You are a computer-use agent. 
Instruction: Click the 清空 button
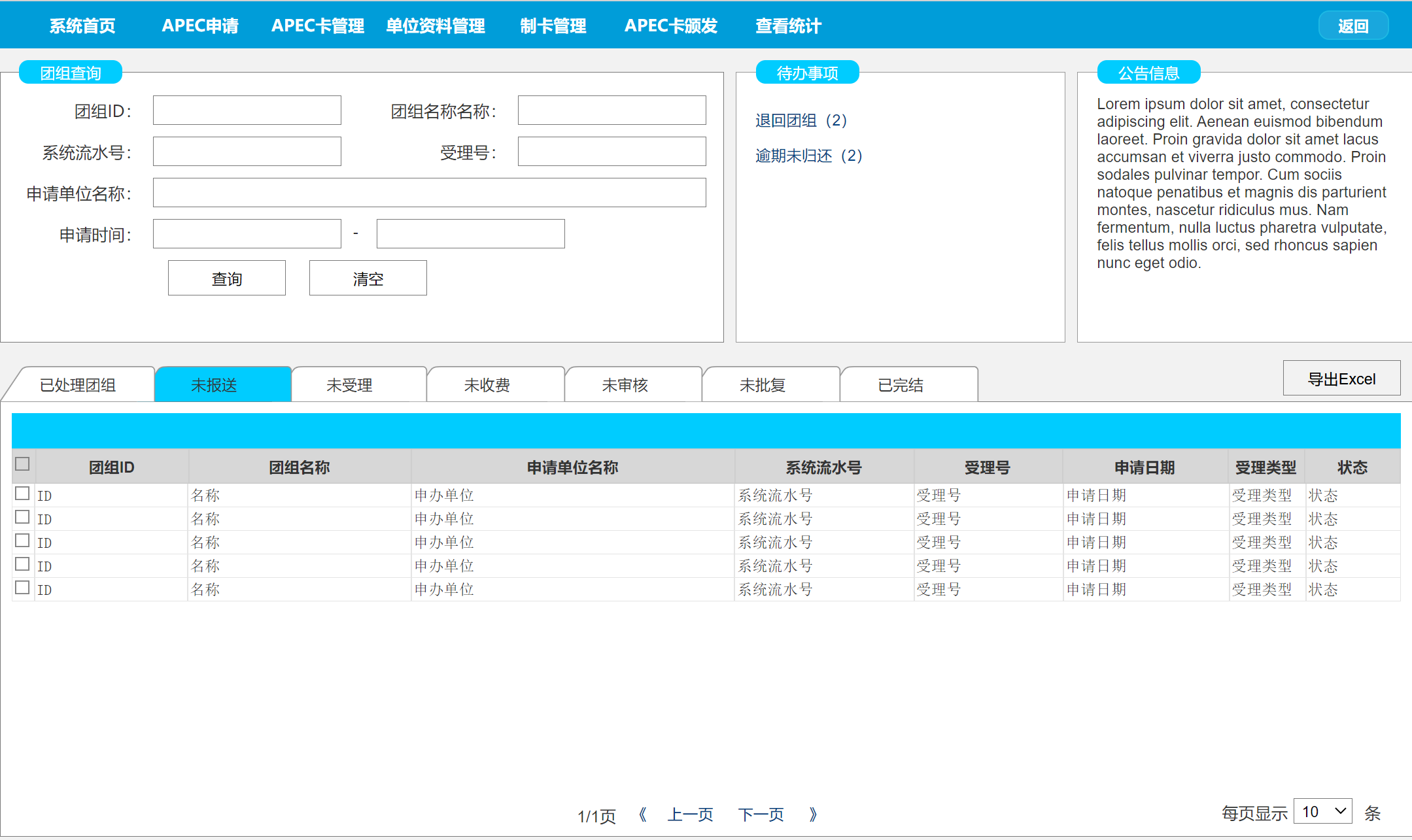point(368,278)
